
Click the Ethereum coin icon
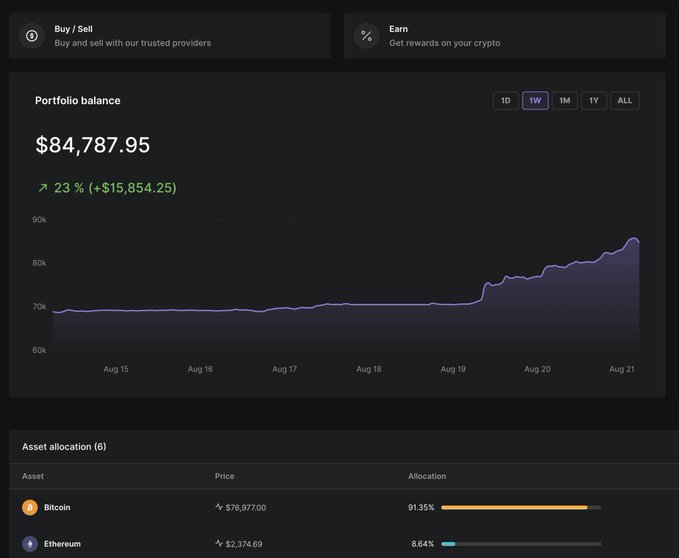click(x=30, y=544)
